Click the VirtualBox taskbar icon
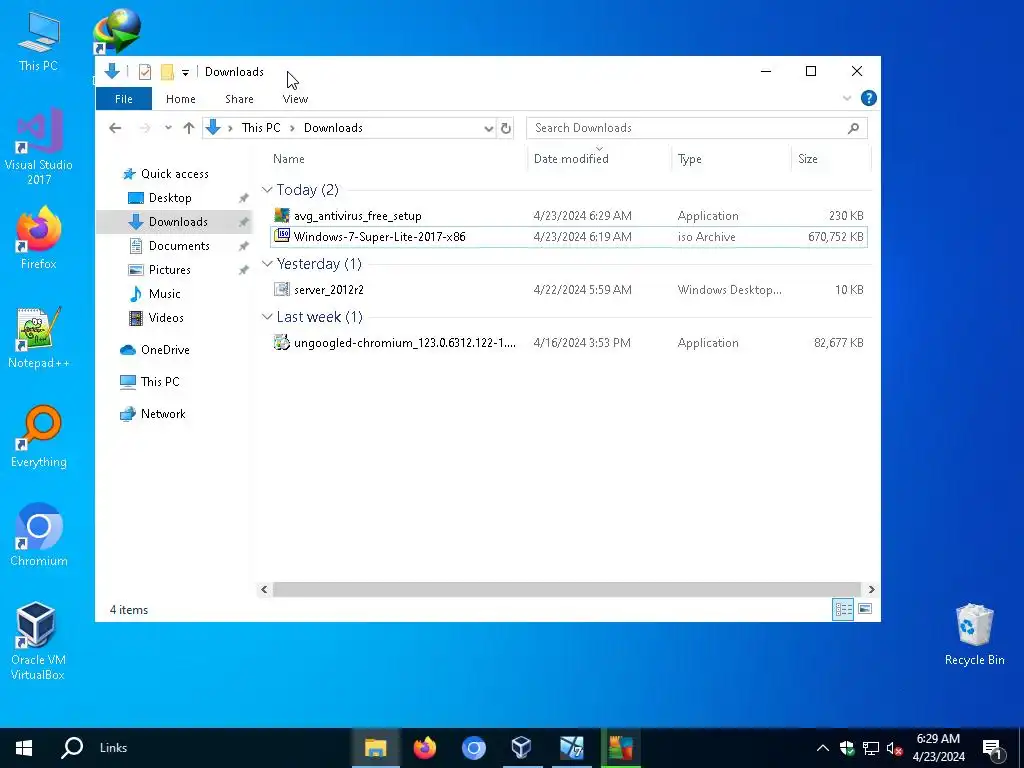 [x=521, y=748]
